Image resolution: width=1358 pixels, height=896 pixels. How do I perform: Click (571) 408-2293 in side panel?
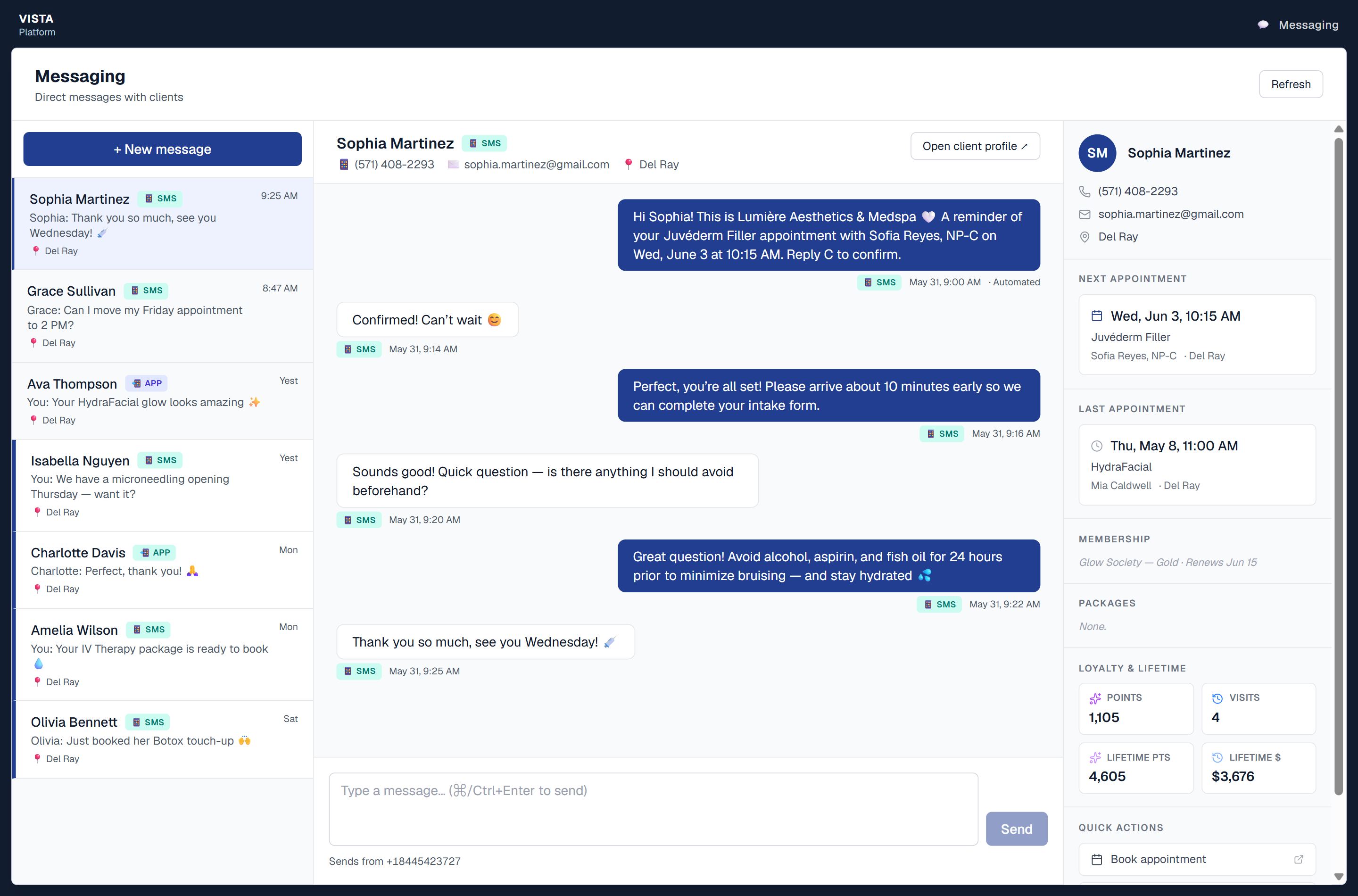pos(1137,191)
